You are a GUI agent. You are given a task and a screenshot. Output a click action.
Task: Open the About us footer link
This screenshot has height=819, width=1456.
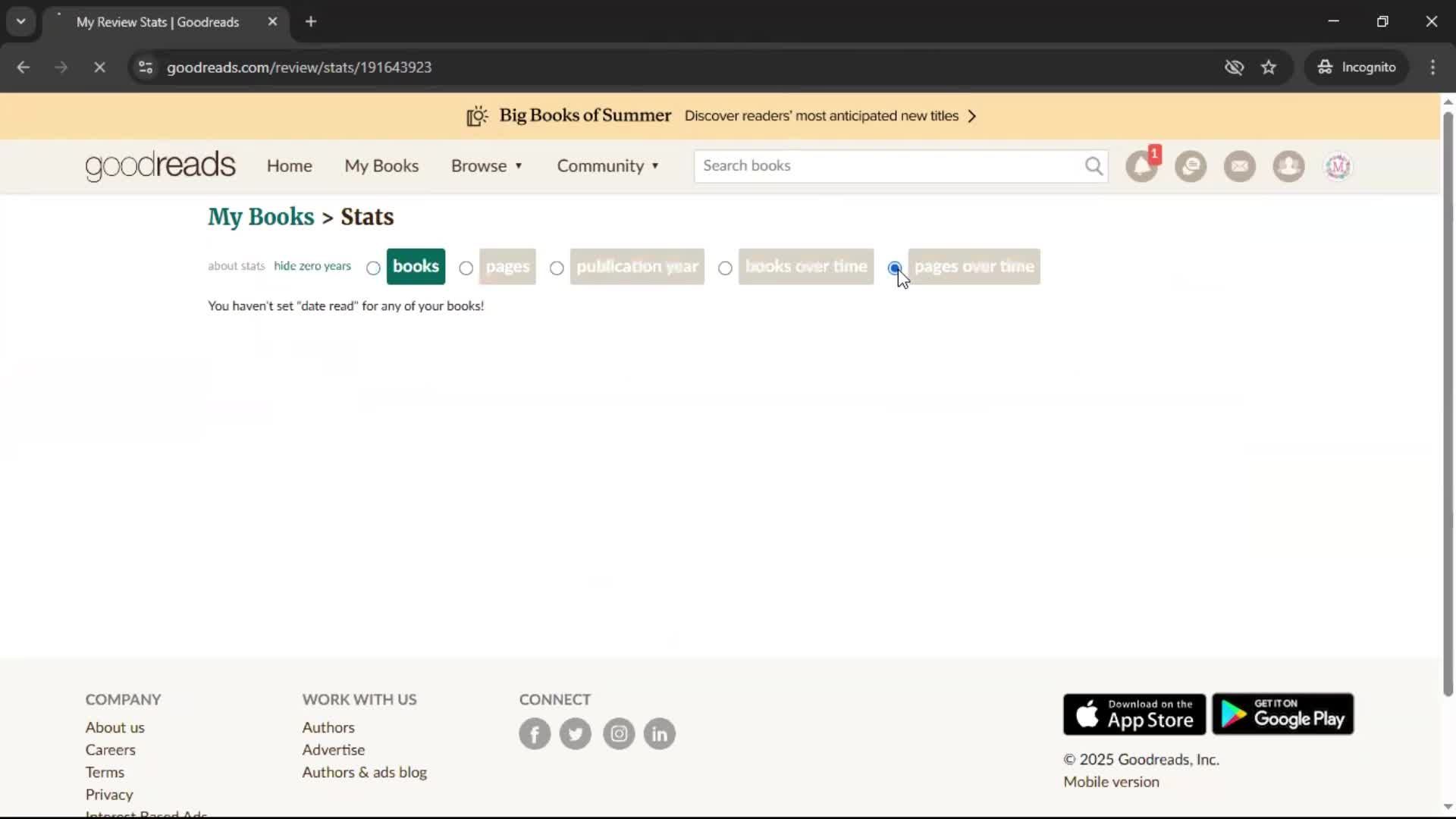point(115,727)
